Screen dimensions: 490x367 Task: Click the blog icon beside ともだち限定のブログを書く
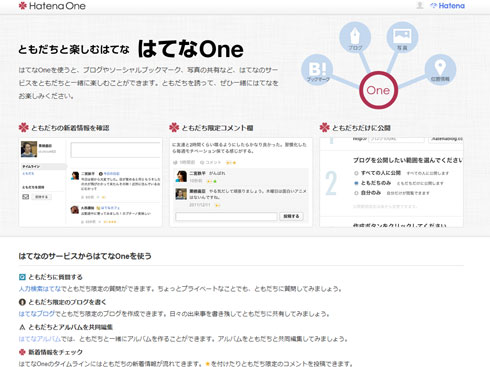(x=22, y=302)
